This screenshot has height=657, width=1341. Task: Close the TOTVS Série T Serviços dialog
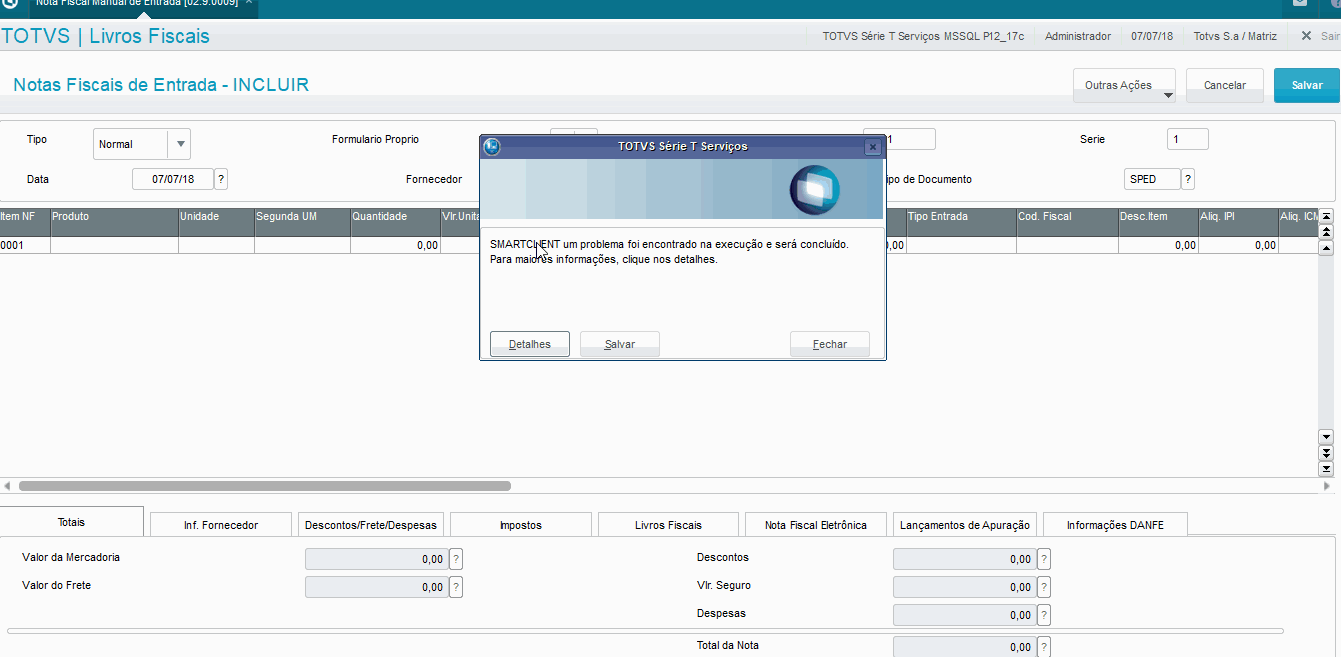(x=872, y=147)
